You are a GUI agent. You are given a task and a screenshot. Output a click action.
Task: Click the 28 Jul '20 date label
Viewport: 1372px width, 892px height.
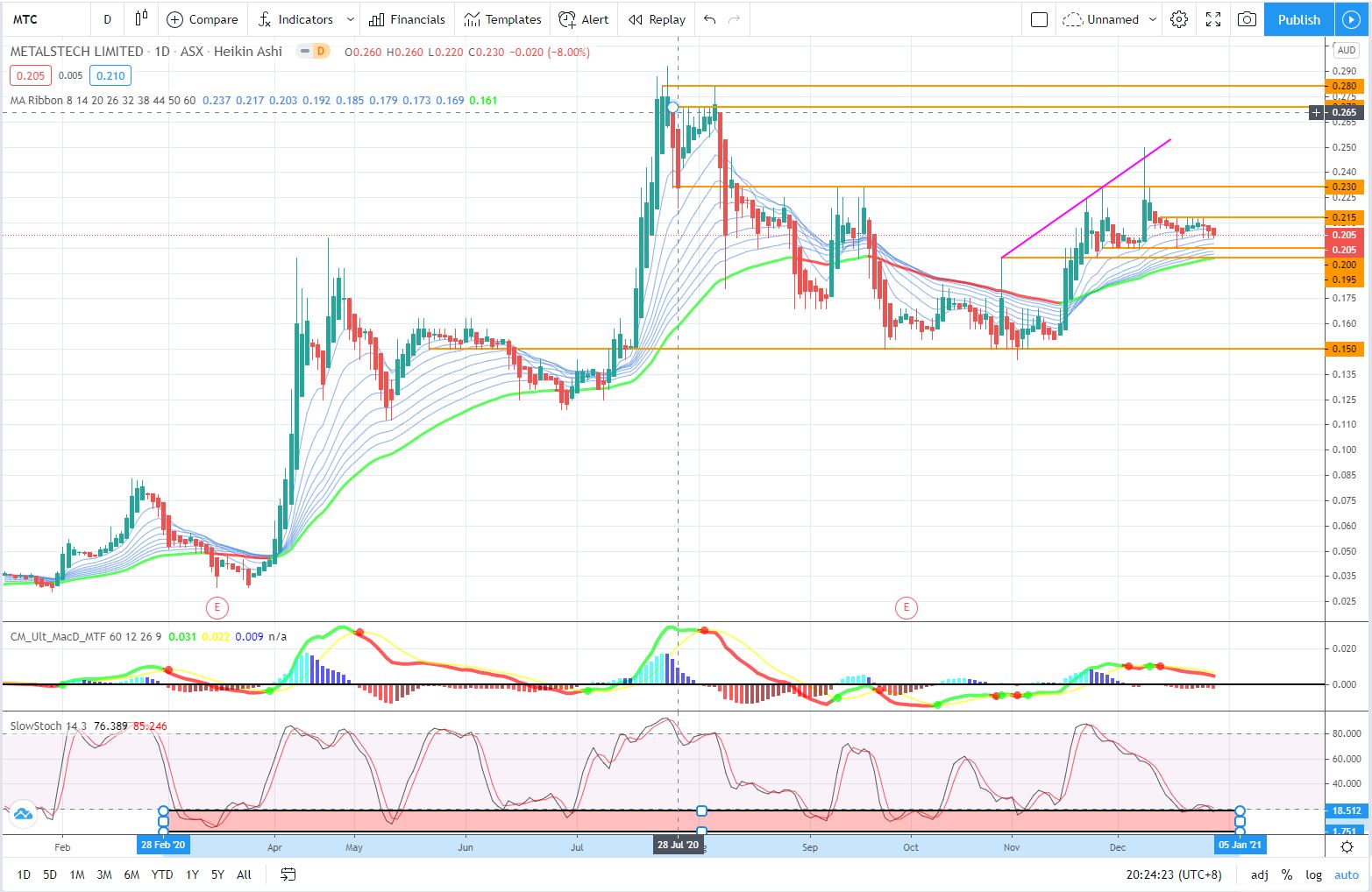[679, 846]
